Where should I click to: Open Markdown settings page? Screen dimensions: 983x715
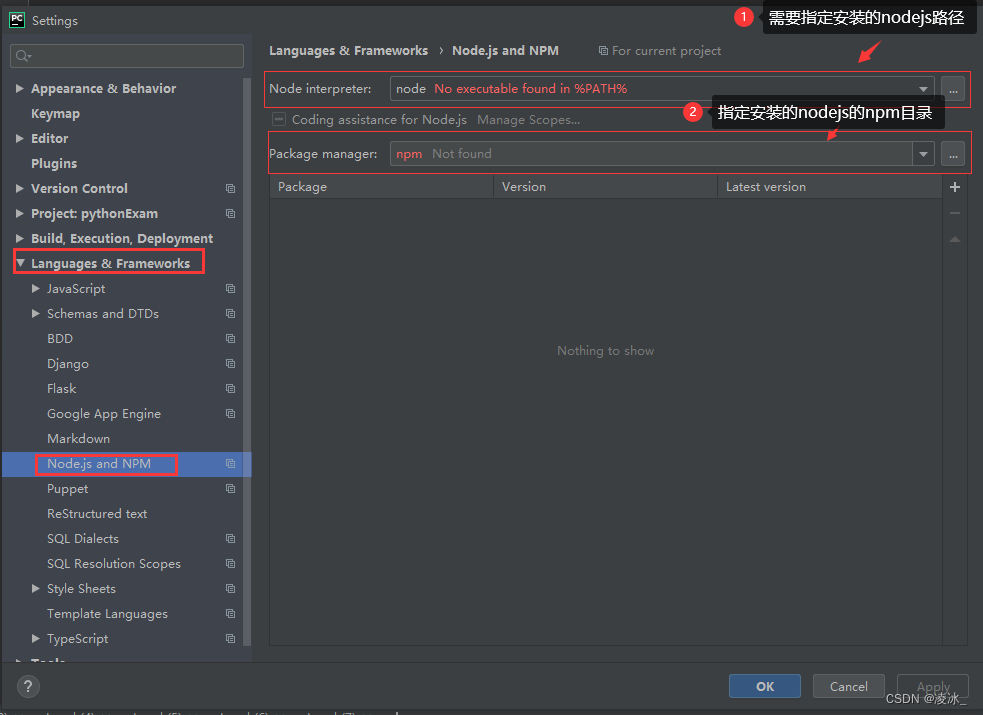[x=78, y=439]
